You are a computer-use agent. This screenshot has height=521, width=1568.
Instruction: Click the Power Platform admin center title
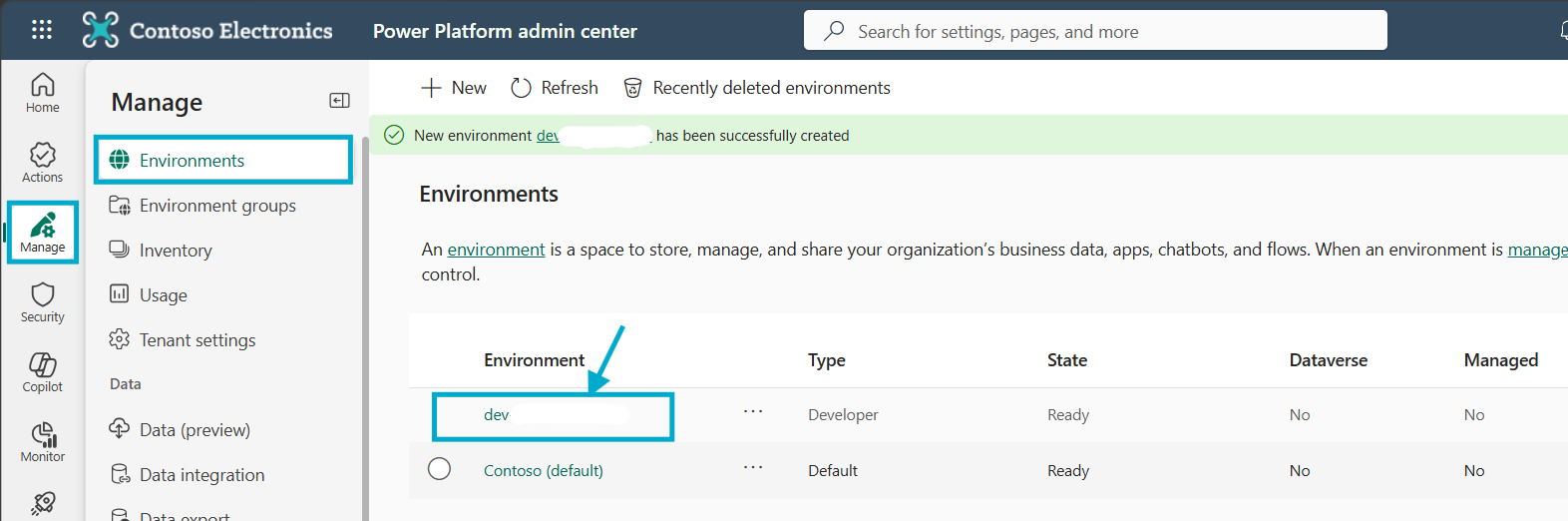click(505, 31)
